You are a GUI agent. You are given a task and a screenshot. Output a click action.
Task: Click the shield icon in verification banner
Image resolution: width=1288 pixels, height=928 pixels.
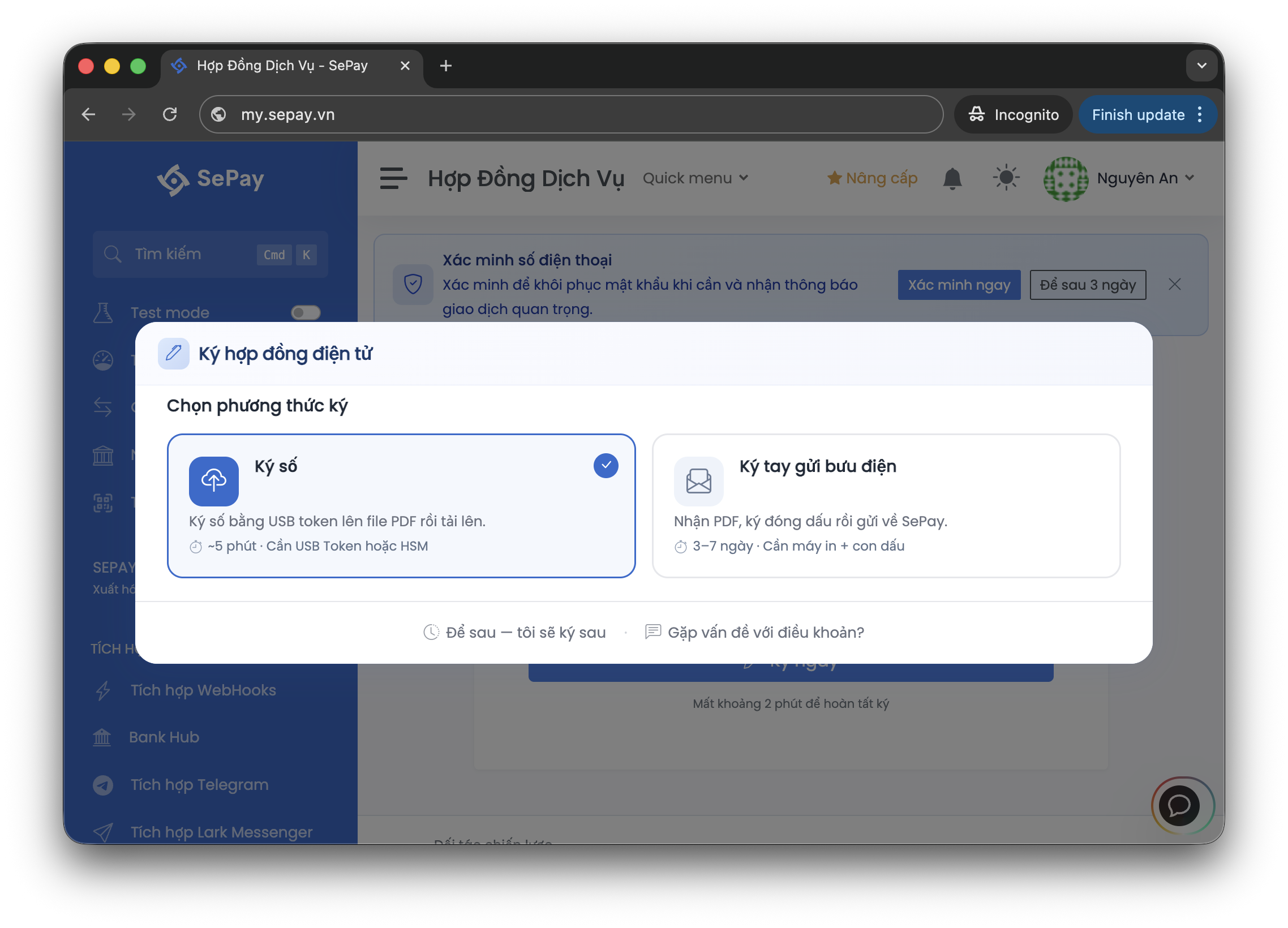413,284
